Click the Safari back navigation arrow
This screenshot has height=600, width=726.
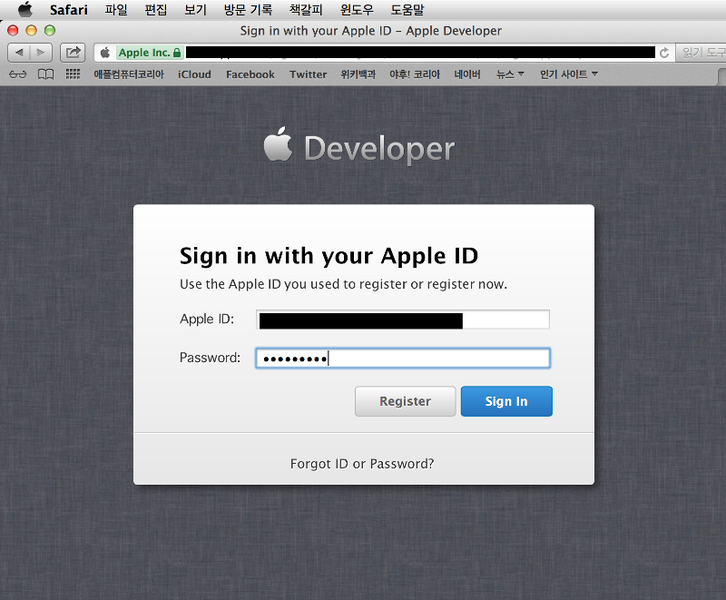tap(19, 52)
